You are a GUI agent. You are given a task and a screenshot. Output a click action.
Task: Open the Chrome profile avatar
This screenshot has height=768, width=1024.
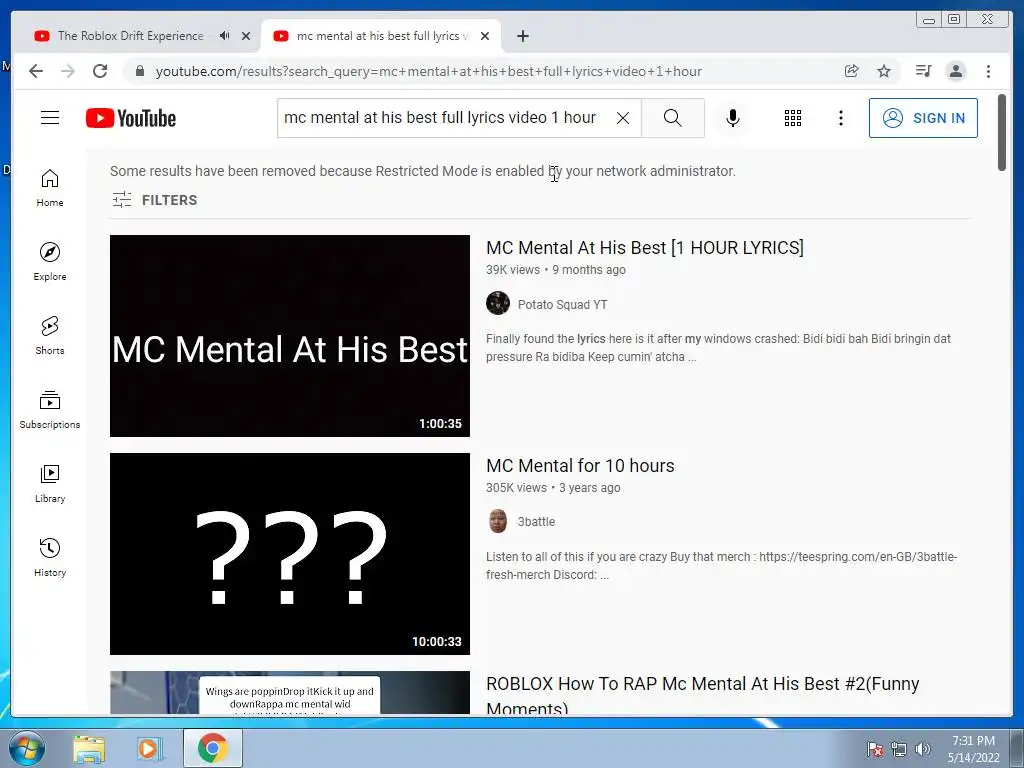pos(955,71)
